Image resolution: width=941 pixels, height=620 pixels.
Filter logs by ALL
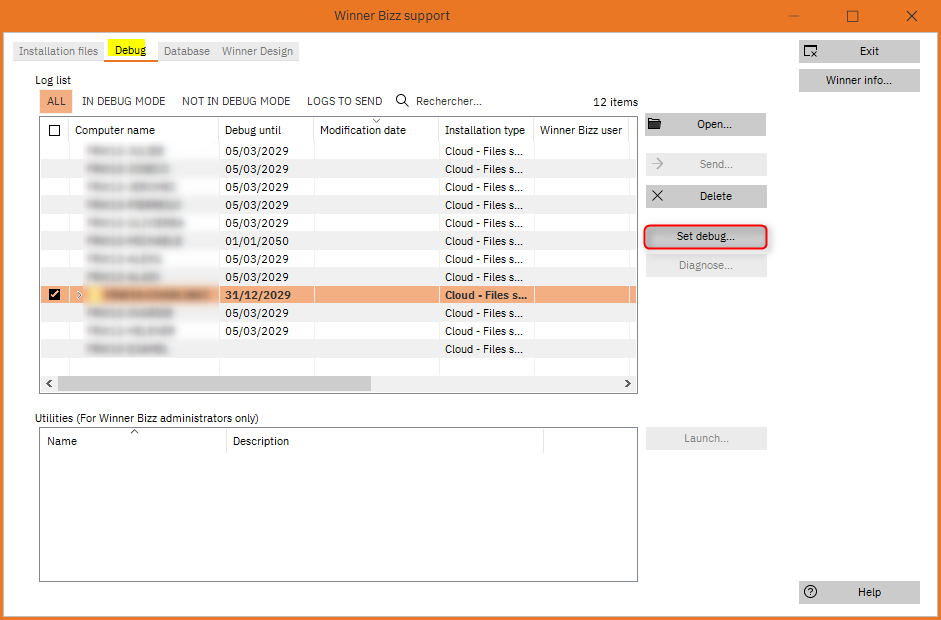pyautogui.click(x=56, y=101)
